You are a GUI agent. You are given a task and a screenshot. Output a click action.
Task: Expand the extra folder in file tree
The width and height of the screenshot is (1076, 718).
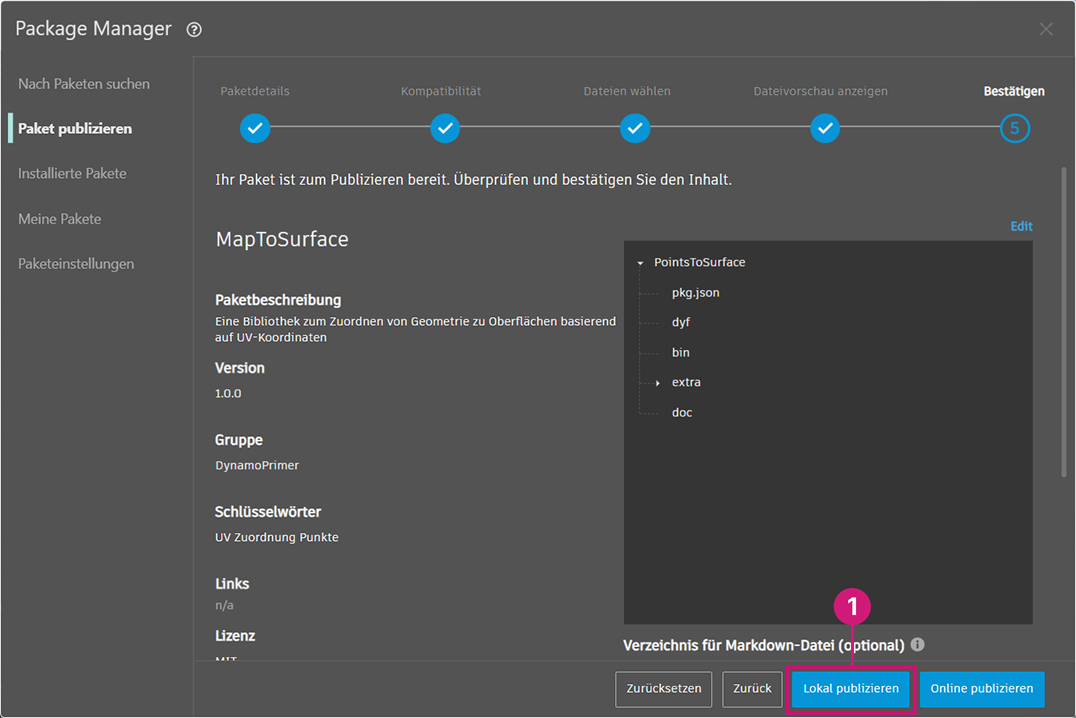pos(657,383)
